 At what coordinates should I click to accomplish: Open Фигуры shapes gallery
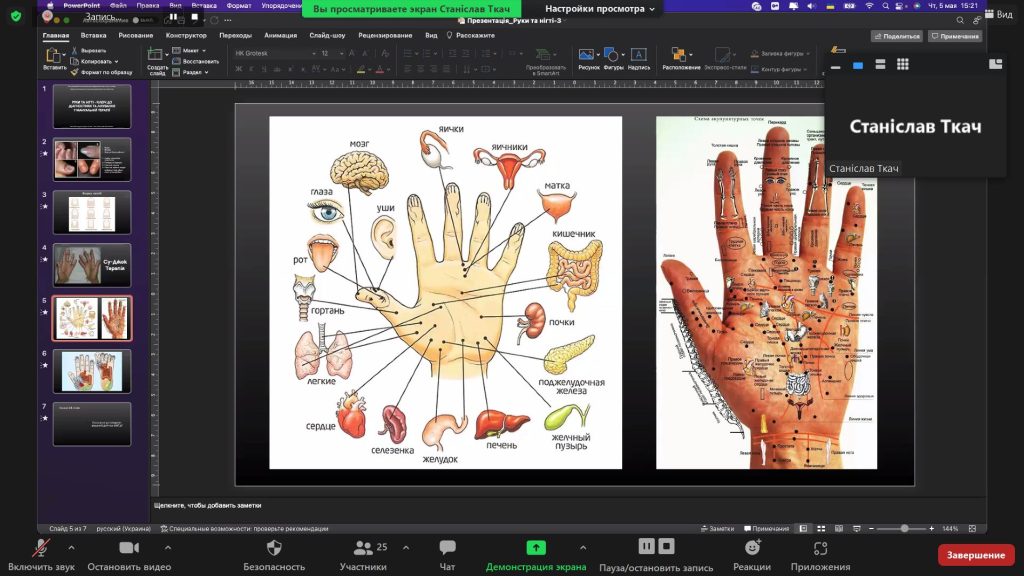(613, 59)
